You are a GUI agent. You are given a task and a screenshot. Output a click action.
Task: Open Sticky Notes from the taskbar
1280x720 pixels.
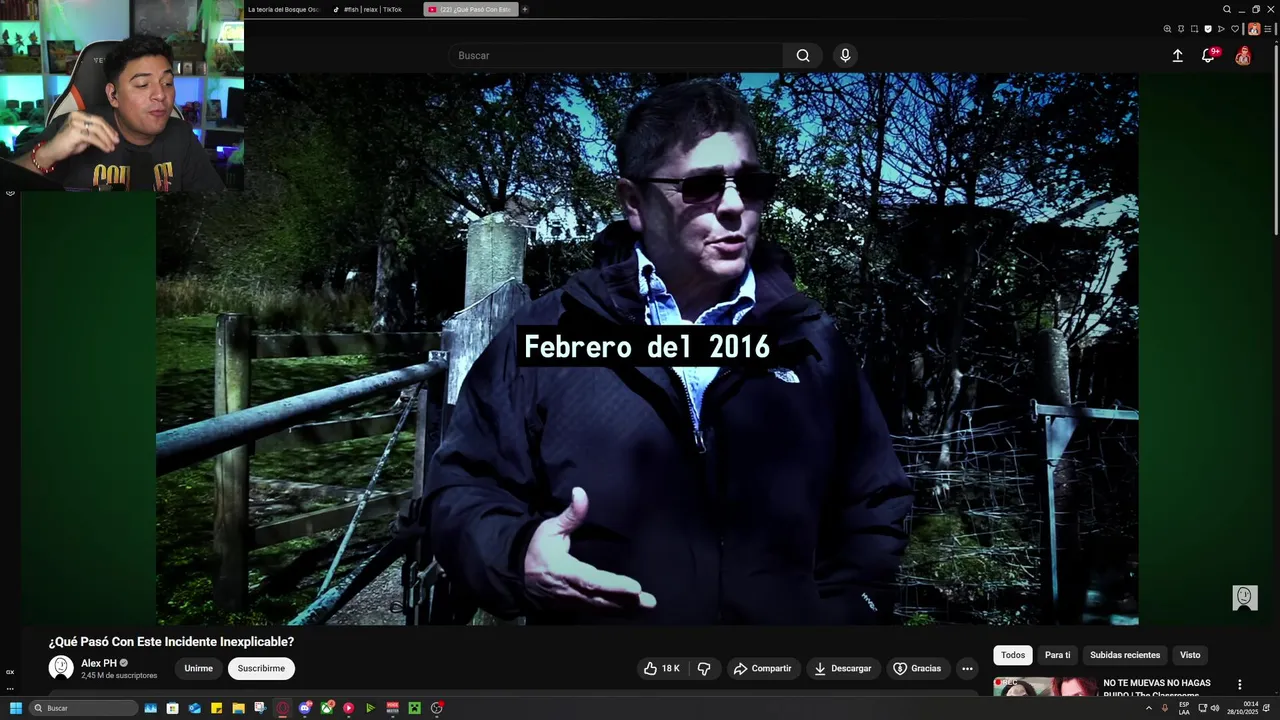(216, 708)
